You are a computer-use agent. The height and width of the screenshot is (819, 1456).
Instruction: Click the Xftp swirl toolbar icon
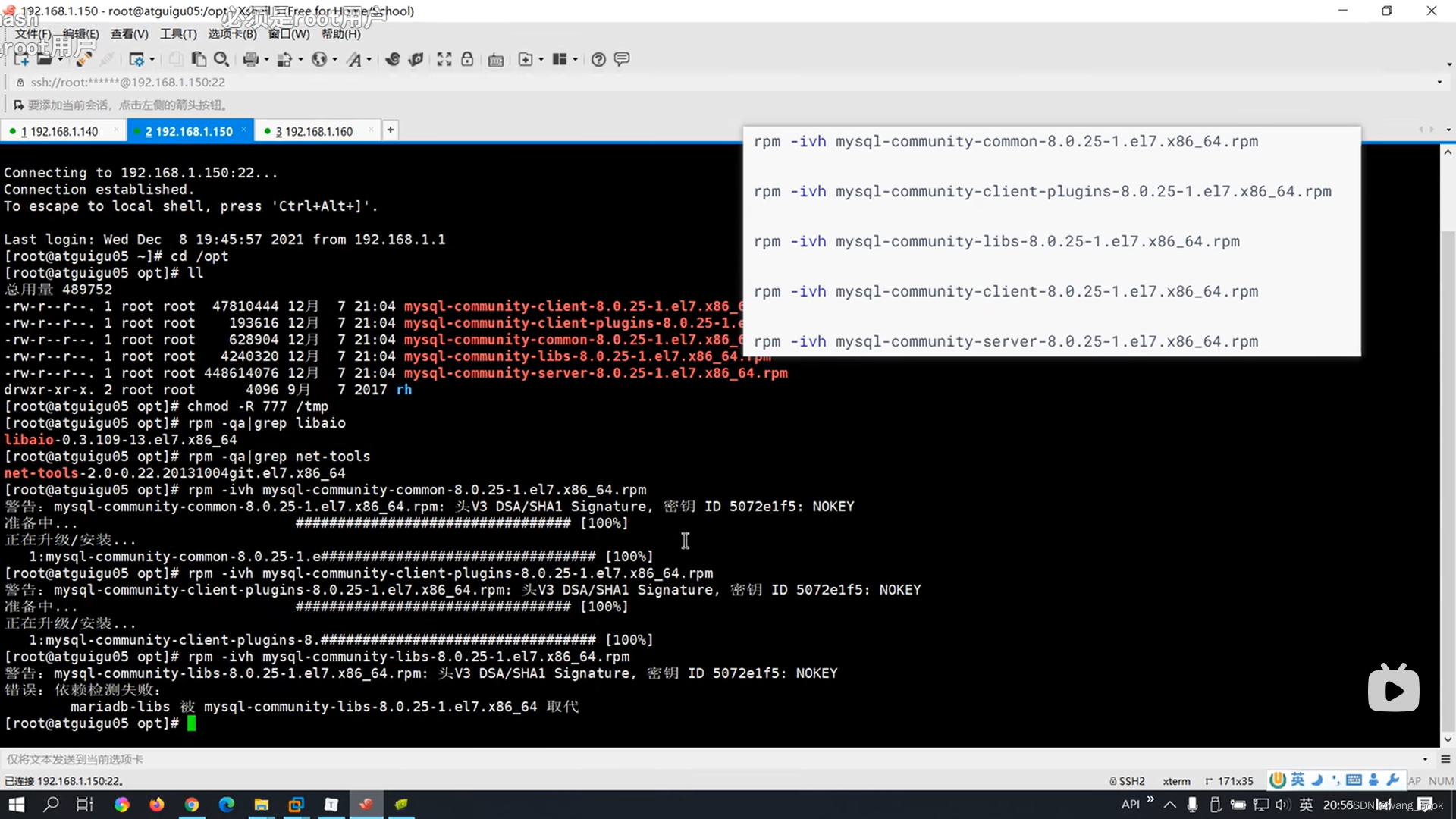[392, 59]
